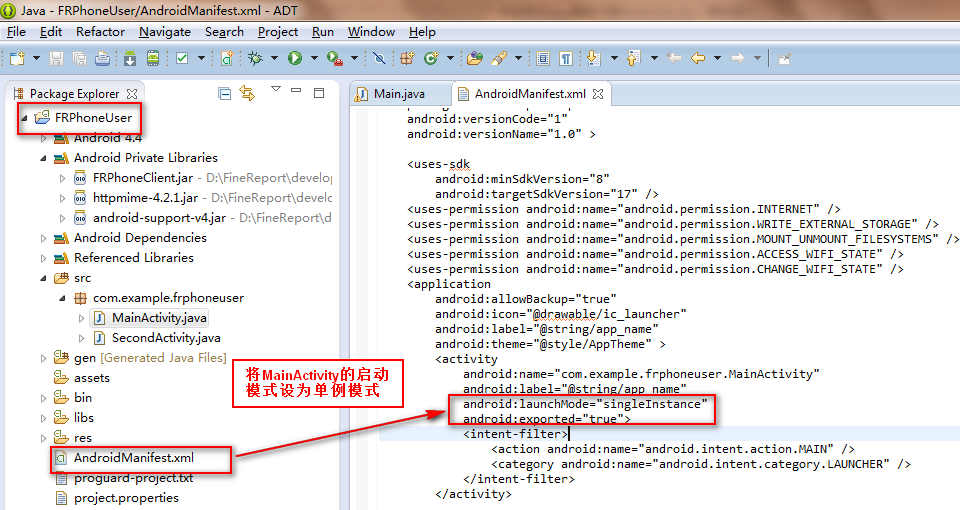Open the Search menu

[224, 32]
